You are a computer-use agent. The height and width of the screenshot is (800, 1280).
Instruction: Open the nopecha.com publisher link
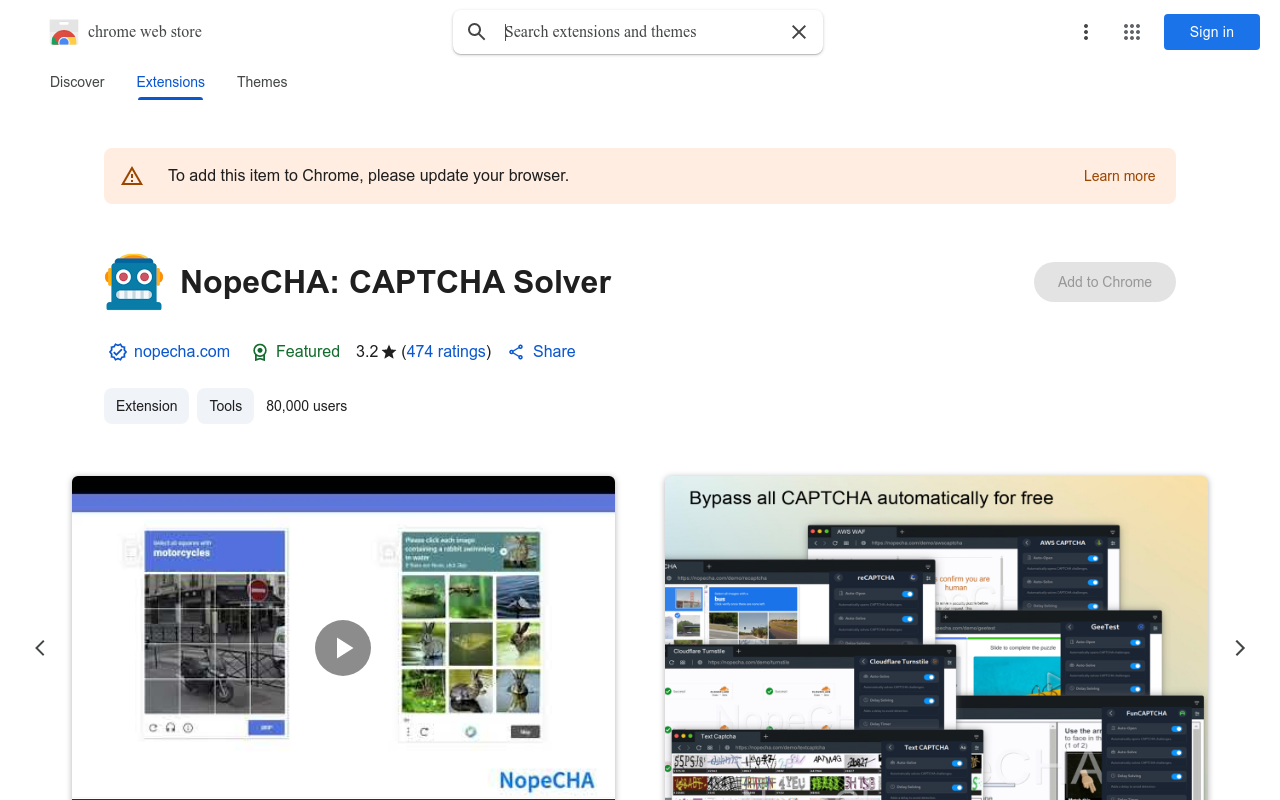pos(182,352)
